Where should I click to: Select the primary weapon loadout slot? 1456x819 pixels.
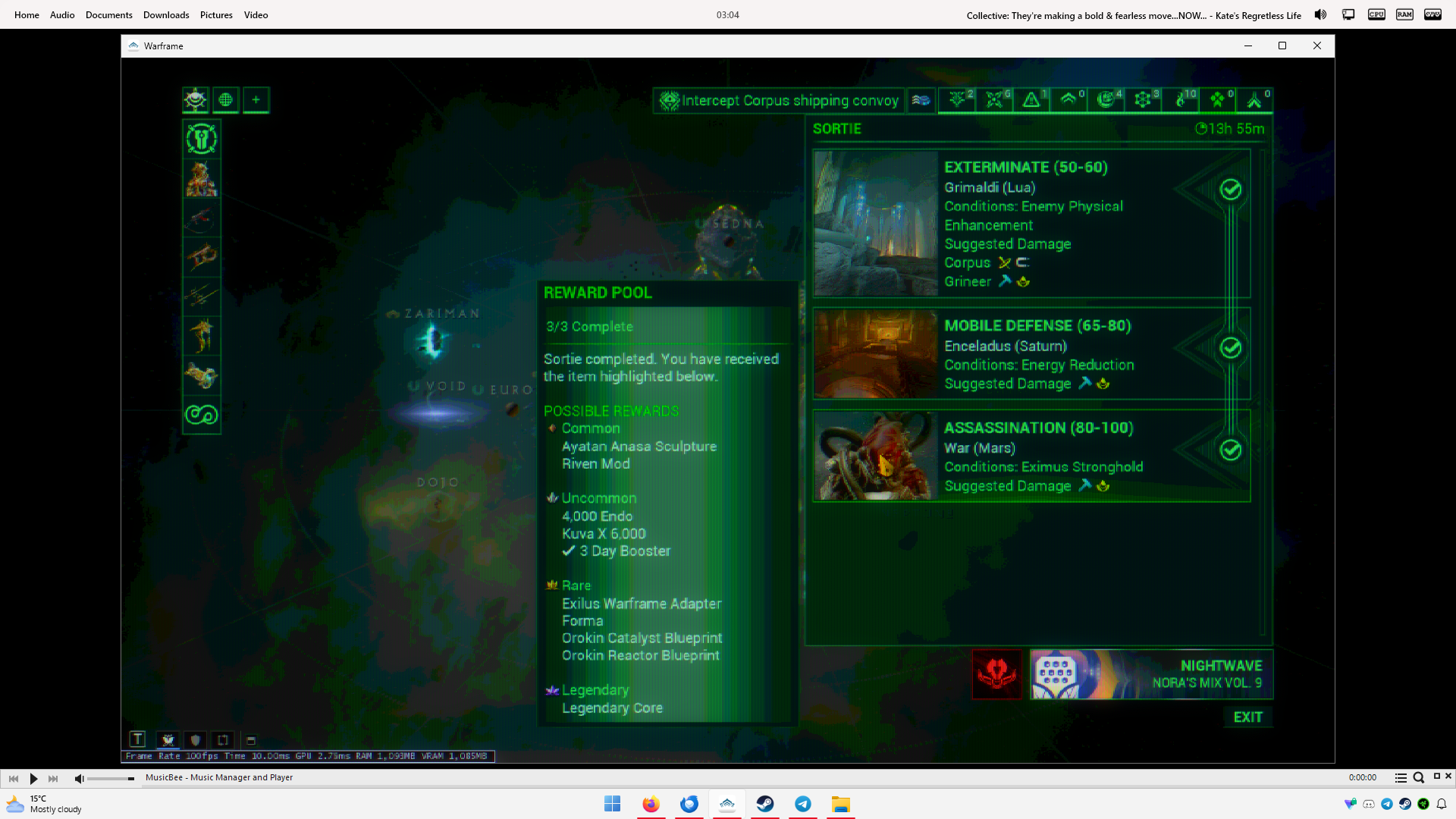201,218
